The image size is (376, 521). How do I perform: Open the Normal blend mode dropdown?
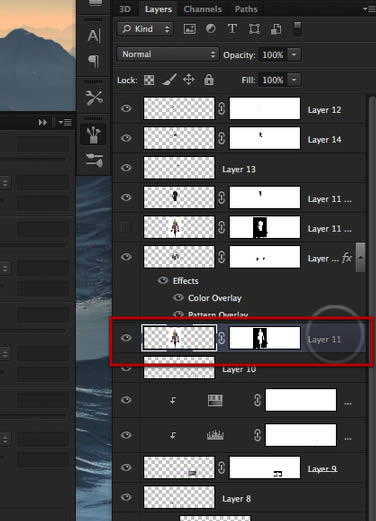click(168, 54)
